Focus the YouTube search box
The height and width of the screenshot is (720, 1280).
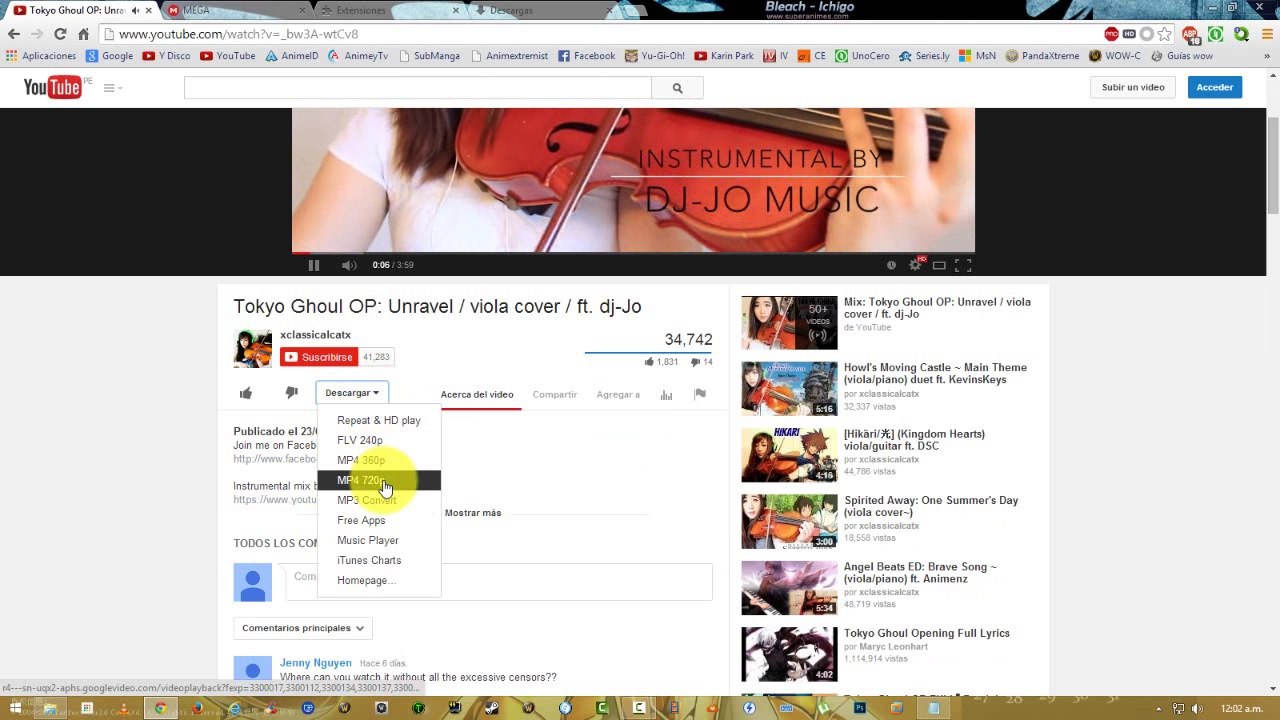[417, 88]
